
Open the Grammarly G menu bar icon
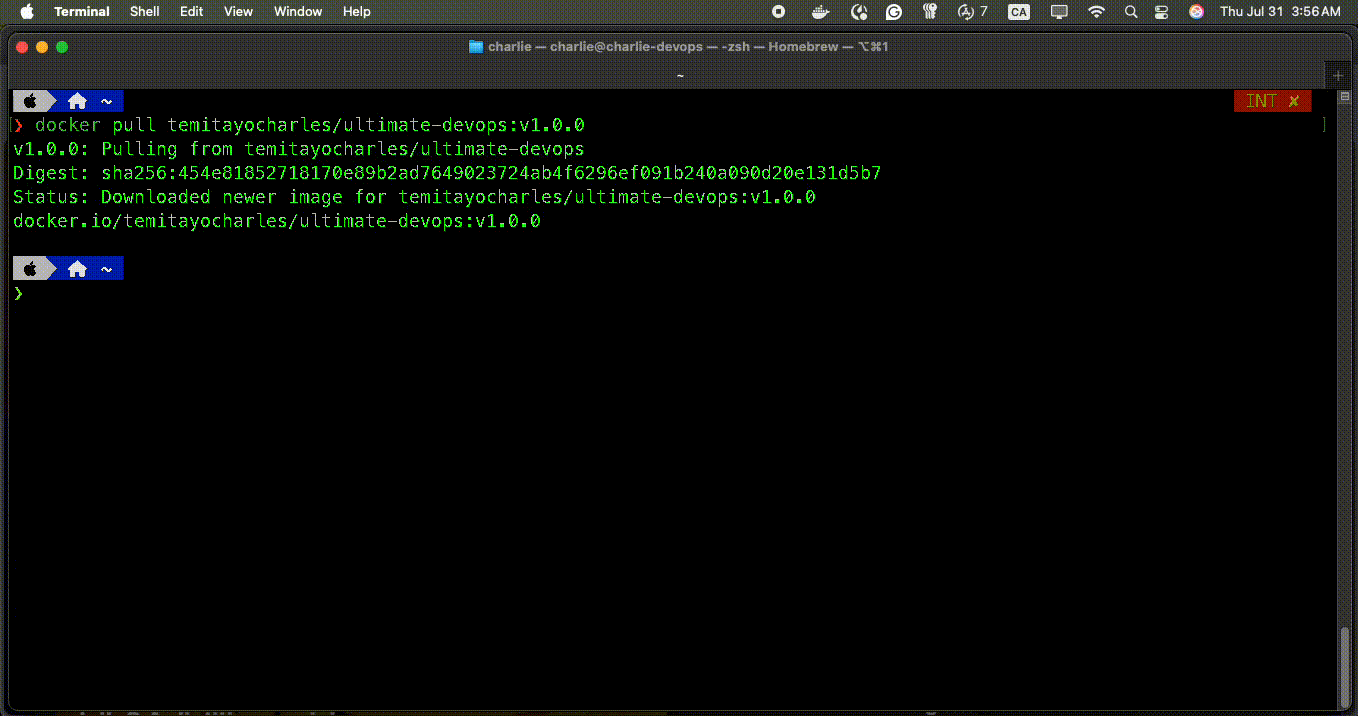point(894,12)
